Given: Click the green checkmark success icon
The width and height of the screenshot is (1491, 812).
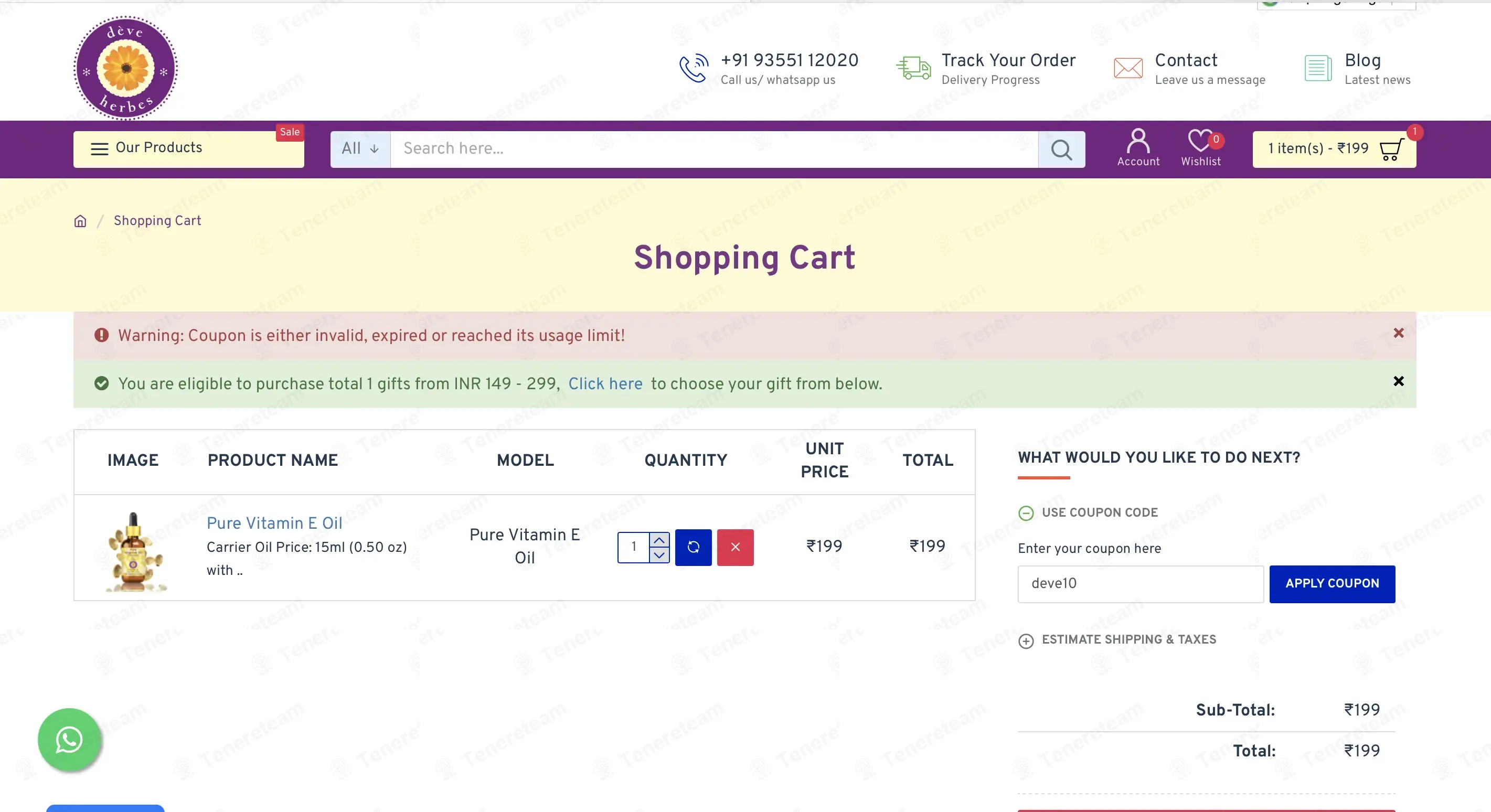Looking at the screenshot, I should 101,384.
